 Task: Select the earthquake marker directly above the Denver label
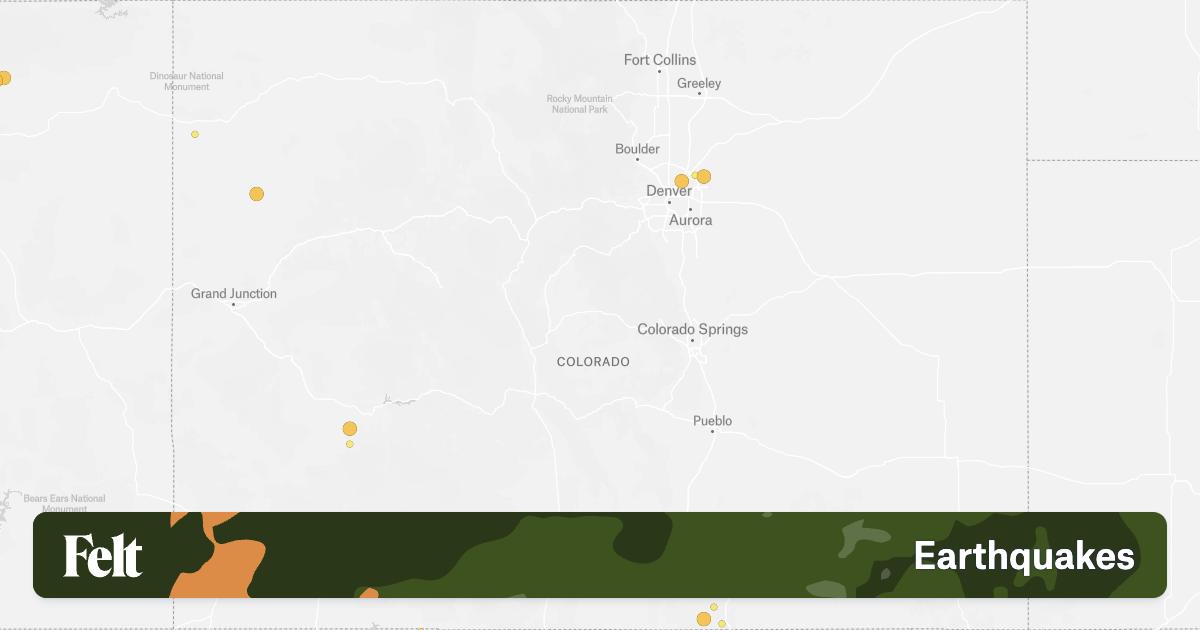click(682, 182)
